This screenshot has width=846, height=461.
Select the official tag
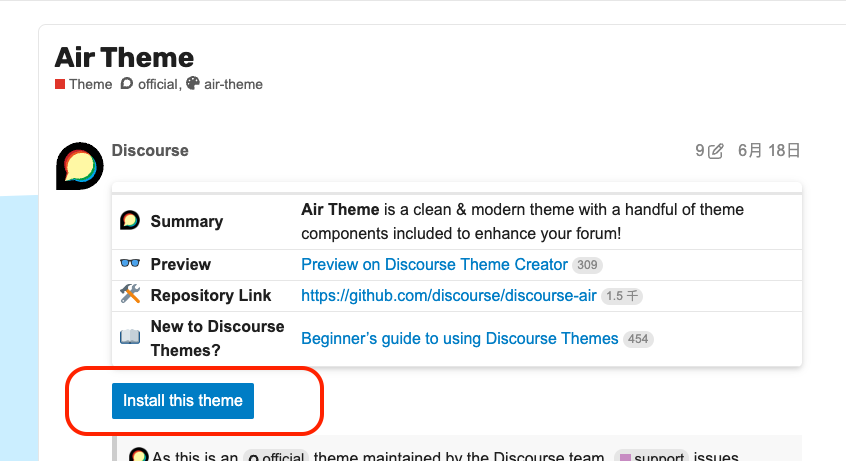[157, 84]
